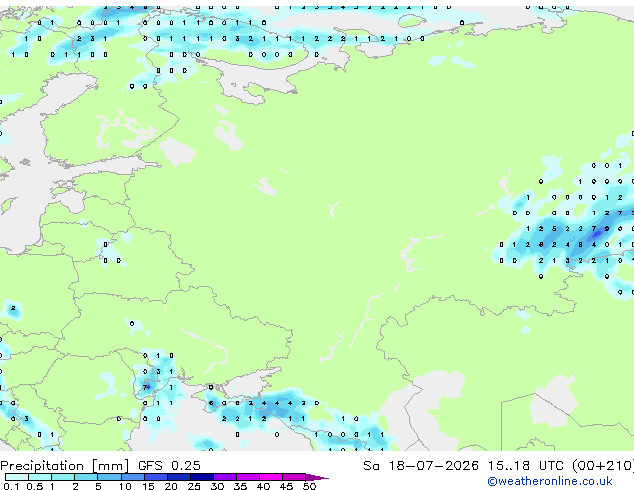
Task: Click the "15" legend scale label
Action: tap(148, 486)
